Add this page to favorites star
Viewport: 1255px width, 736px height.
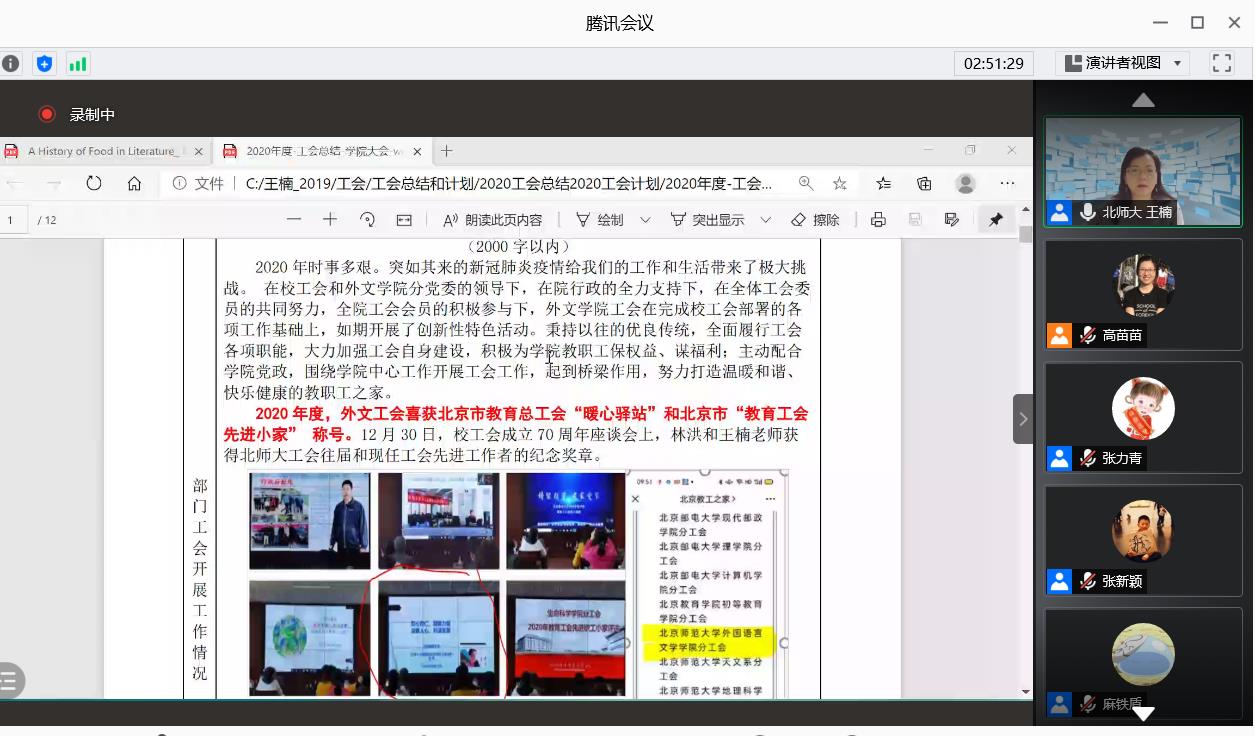pos(840,183)
